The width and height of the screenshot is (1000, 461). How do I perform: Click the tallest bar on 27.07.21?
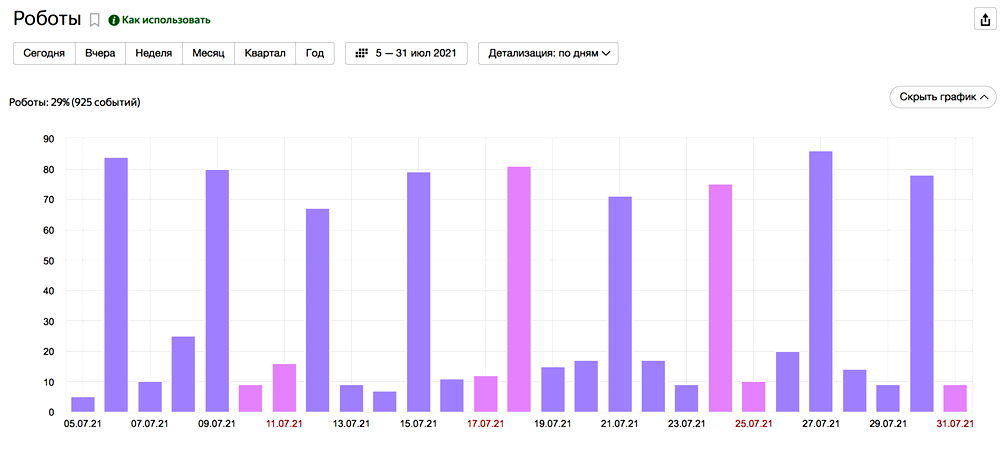pos(821,282)
